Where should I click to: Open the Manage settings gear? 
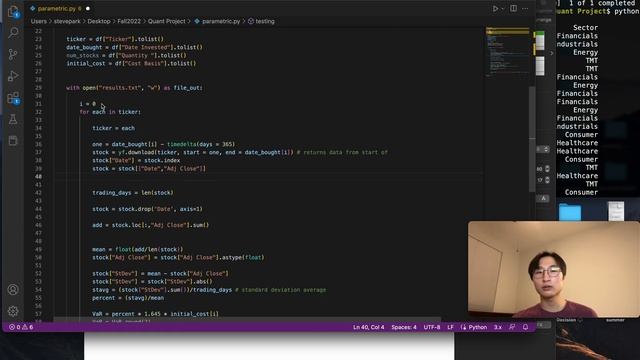(x=13, y=311)
